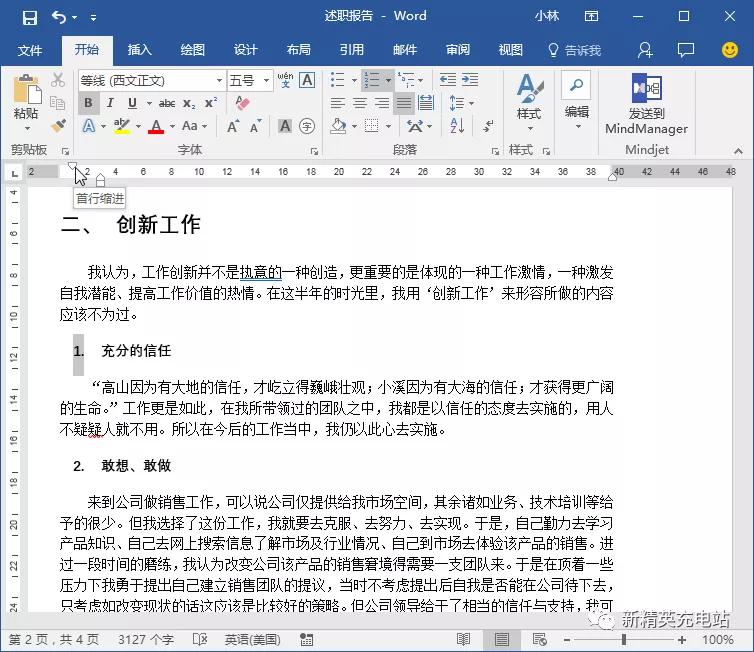
Task: Click the borders grid icon
Action: click(372, 126)
